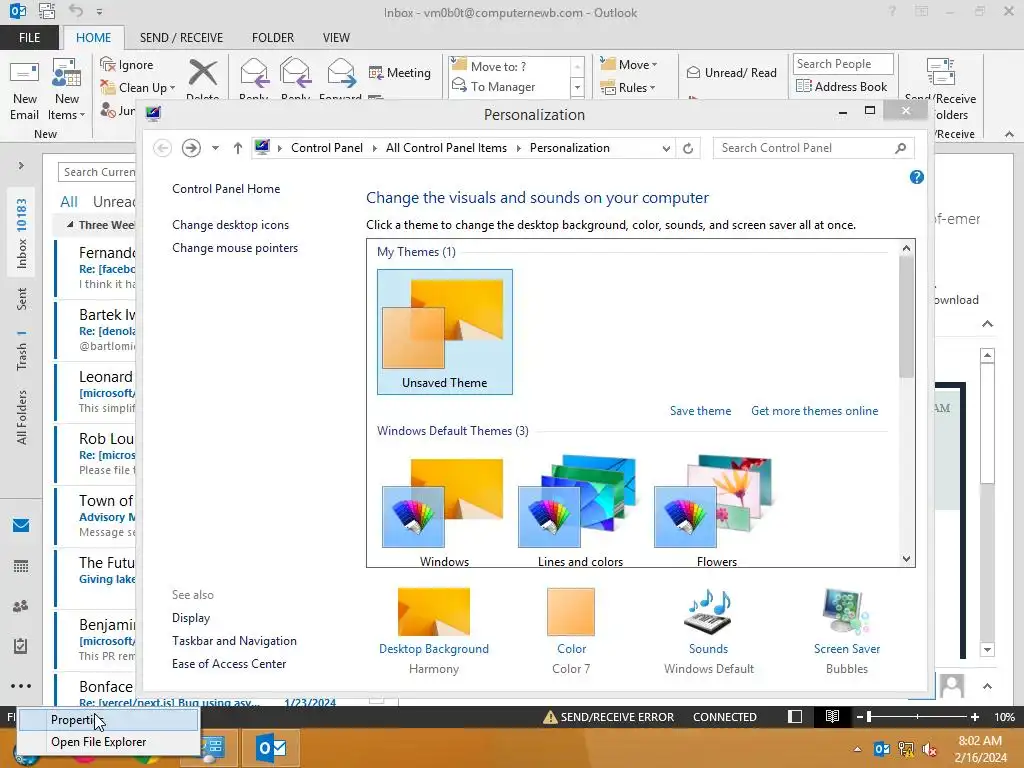Click New Email button in Outlook ribbon
This screenshot has width=1024, height=768.
click(24, 91)
